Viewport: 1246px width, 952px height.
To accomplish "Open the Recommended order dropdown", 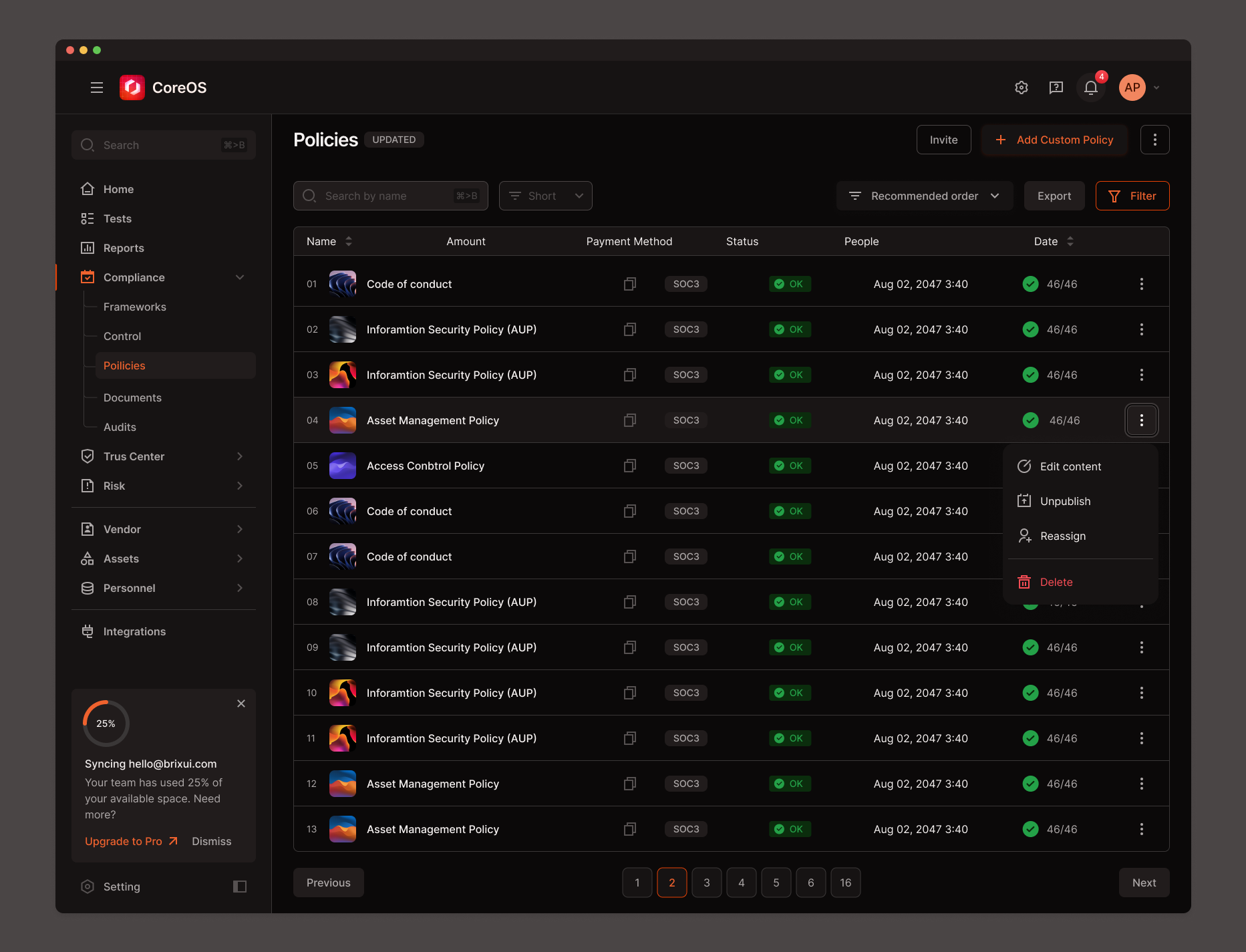I will [x=924, y=196].
